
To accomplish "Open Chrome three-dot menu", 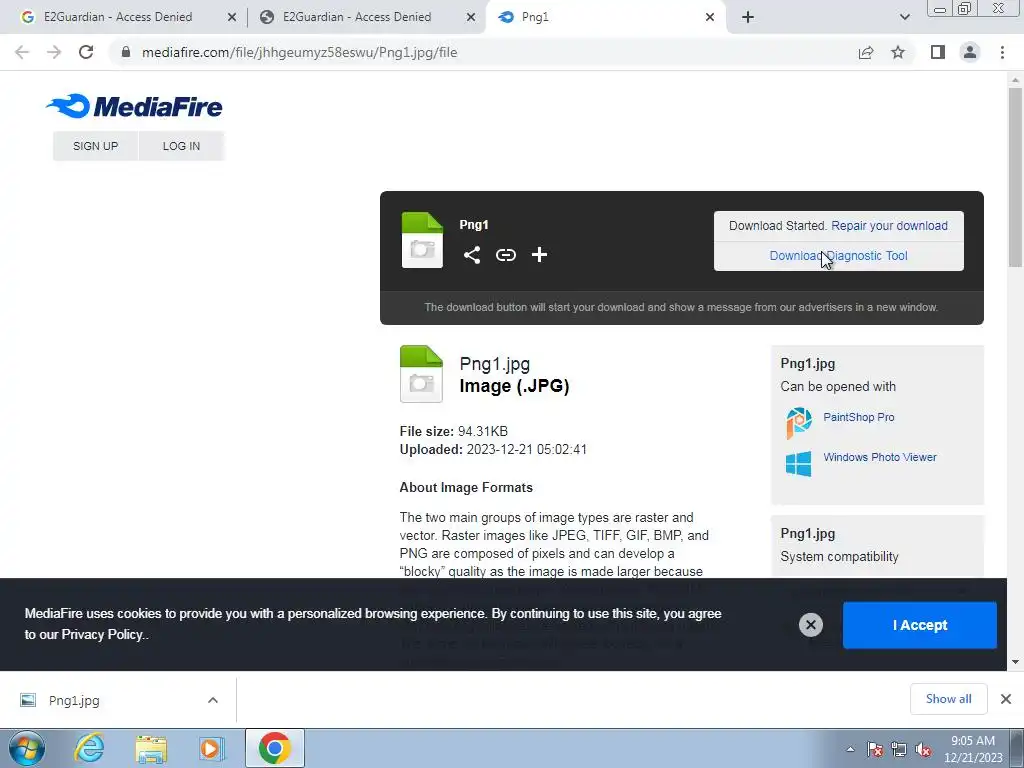I will (x=1002, y=52).
